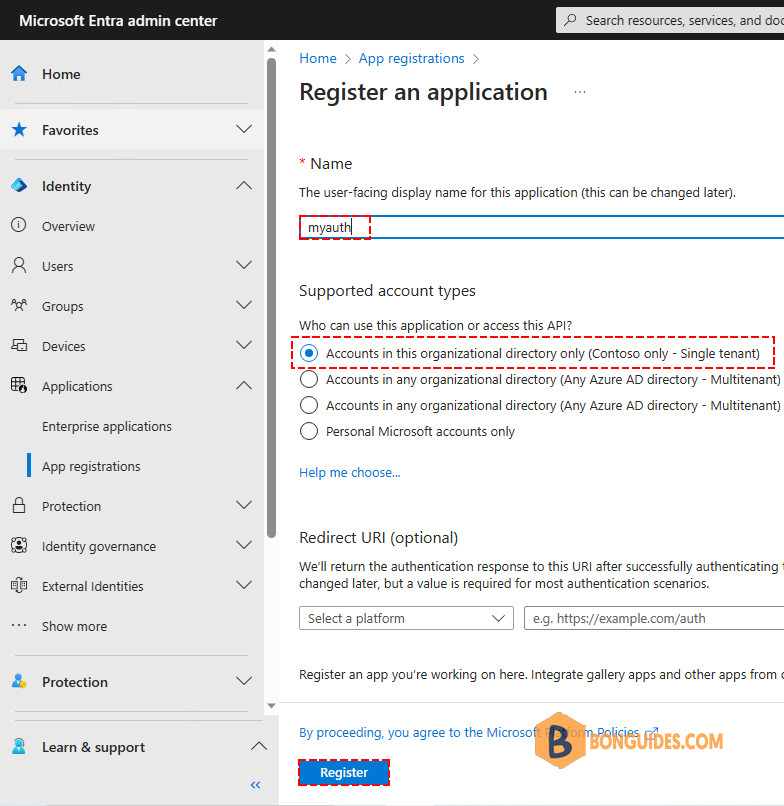The image size is (784, 806).
Task: Expand the Devices chevron
Action: (244, 345)
